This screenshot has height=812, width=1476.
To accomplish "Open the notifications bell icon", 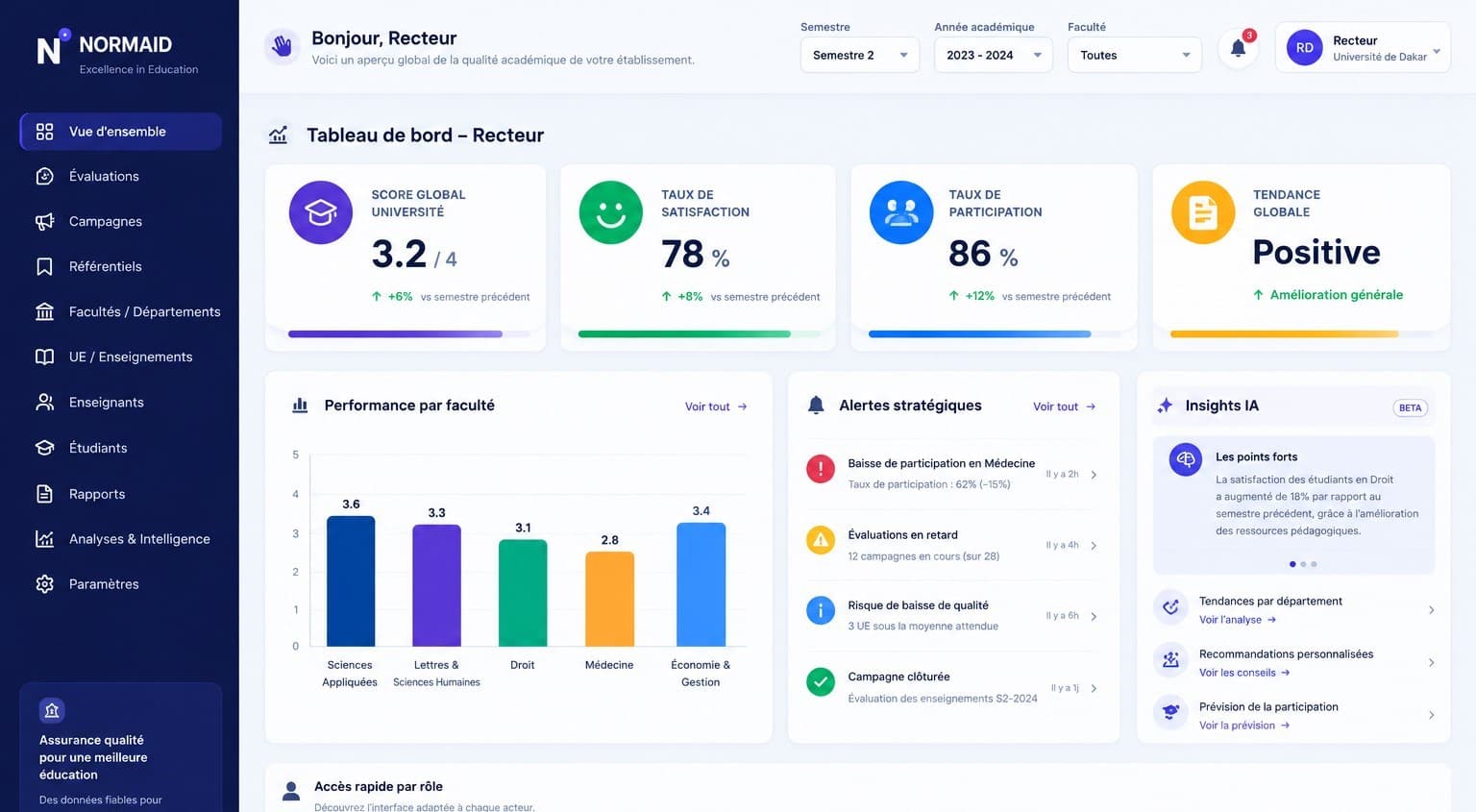I will (1238, 48).
